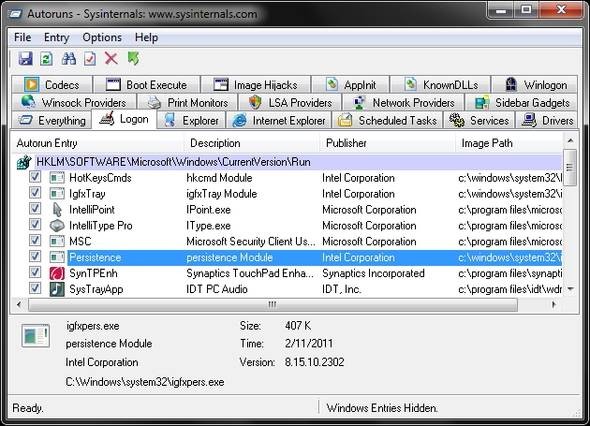Click the Find binoculars icon
Screen dimensions: 590x426
tap(68, 59)
